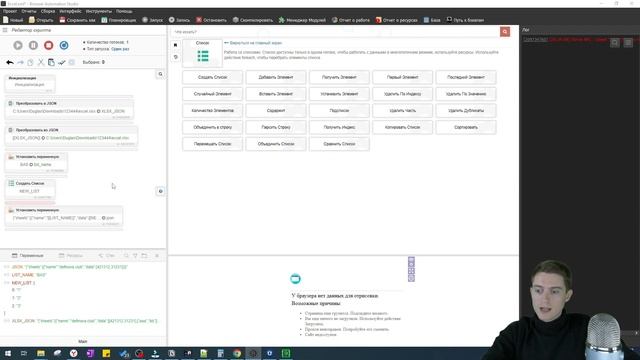The height and width of the screenshot is (360, 640).
Task: Click the green list icon under Список
Action: pyautogui.click(x=203, y=56)
